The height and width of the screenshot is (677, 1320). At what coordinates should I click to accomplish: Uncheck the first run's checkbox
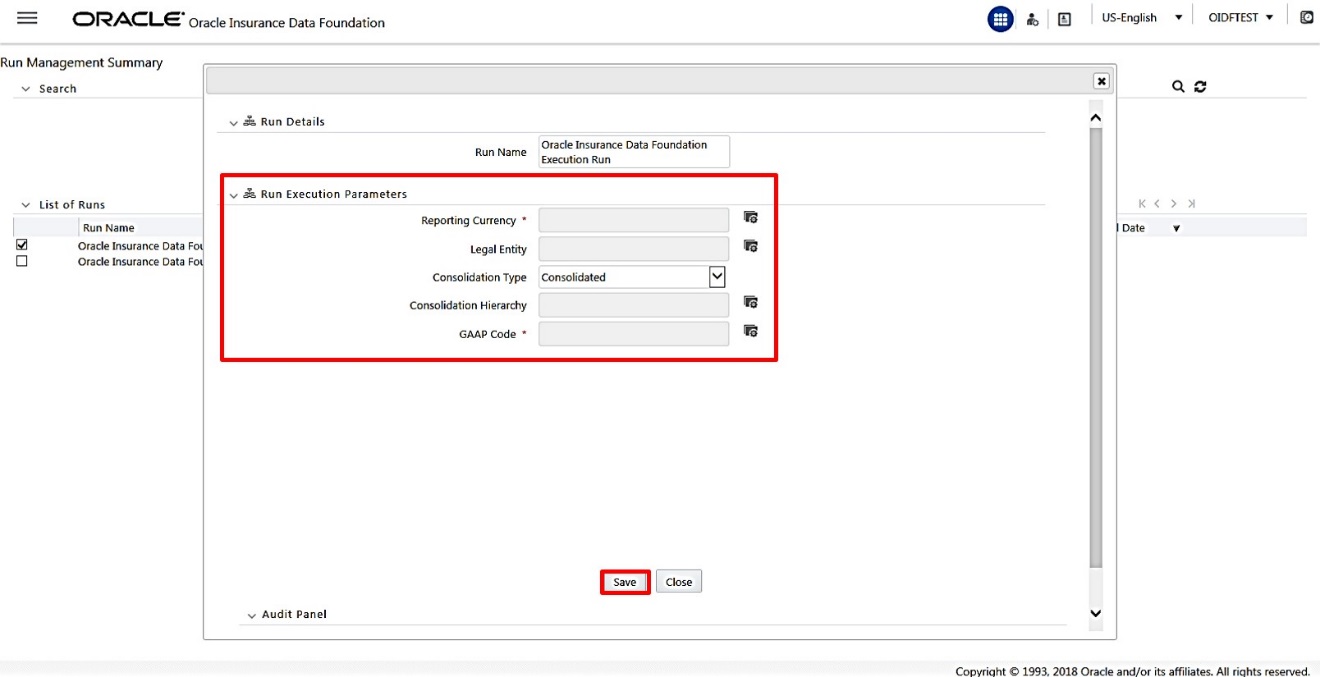click(22, 245)
